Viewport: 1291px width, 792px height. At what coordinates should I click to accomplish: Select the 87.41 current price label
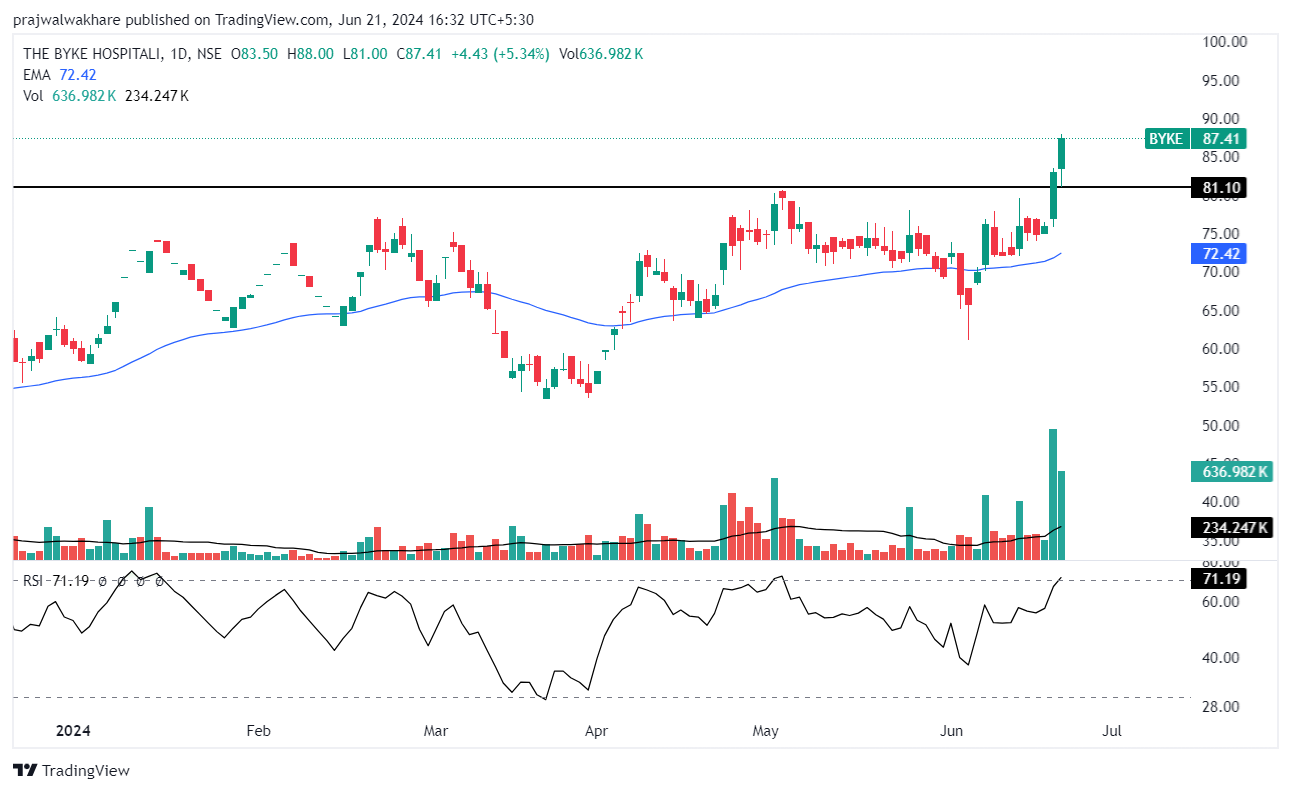[1223, 139]
